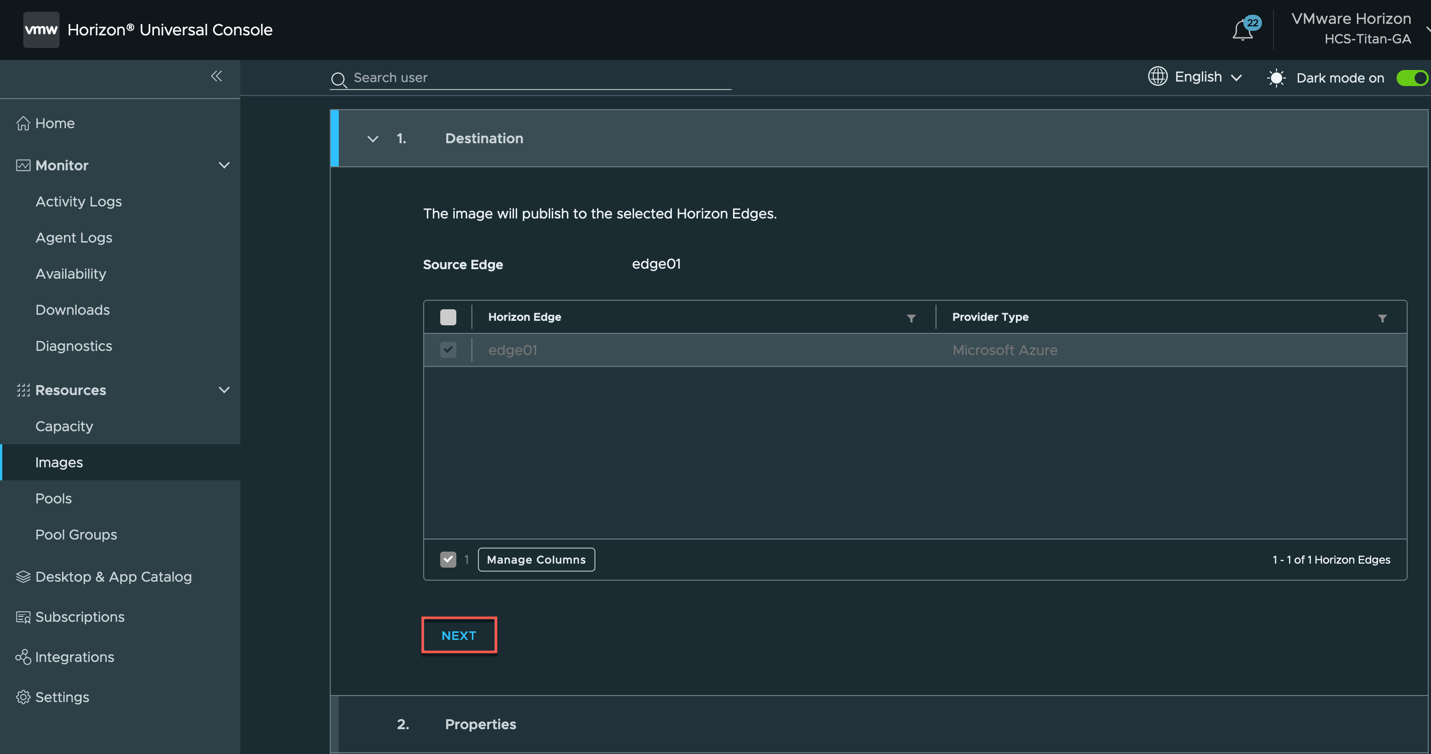Click edge01 cell in table

pos(513,350)
